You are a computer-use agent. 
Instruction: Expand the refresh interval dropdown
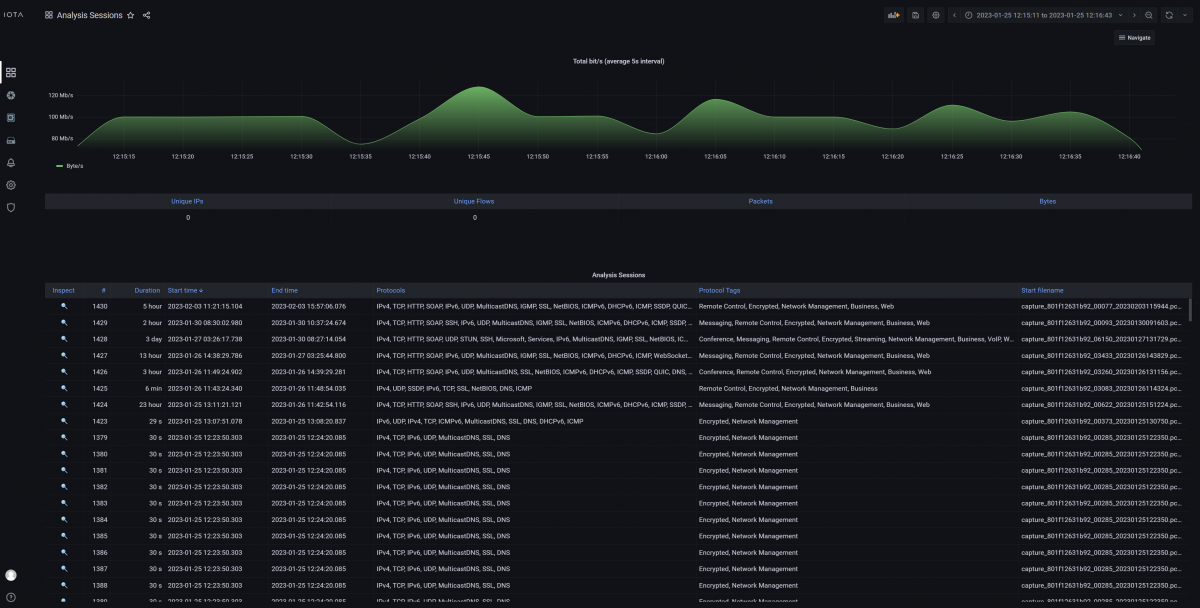point(1186,15)
